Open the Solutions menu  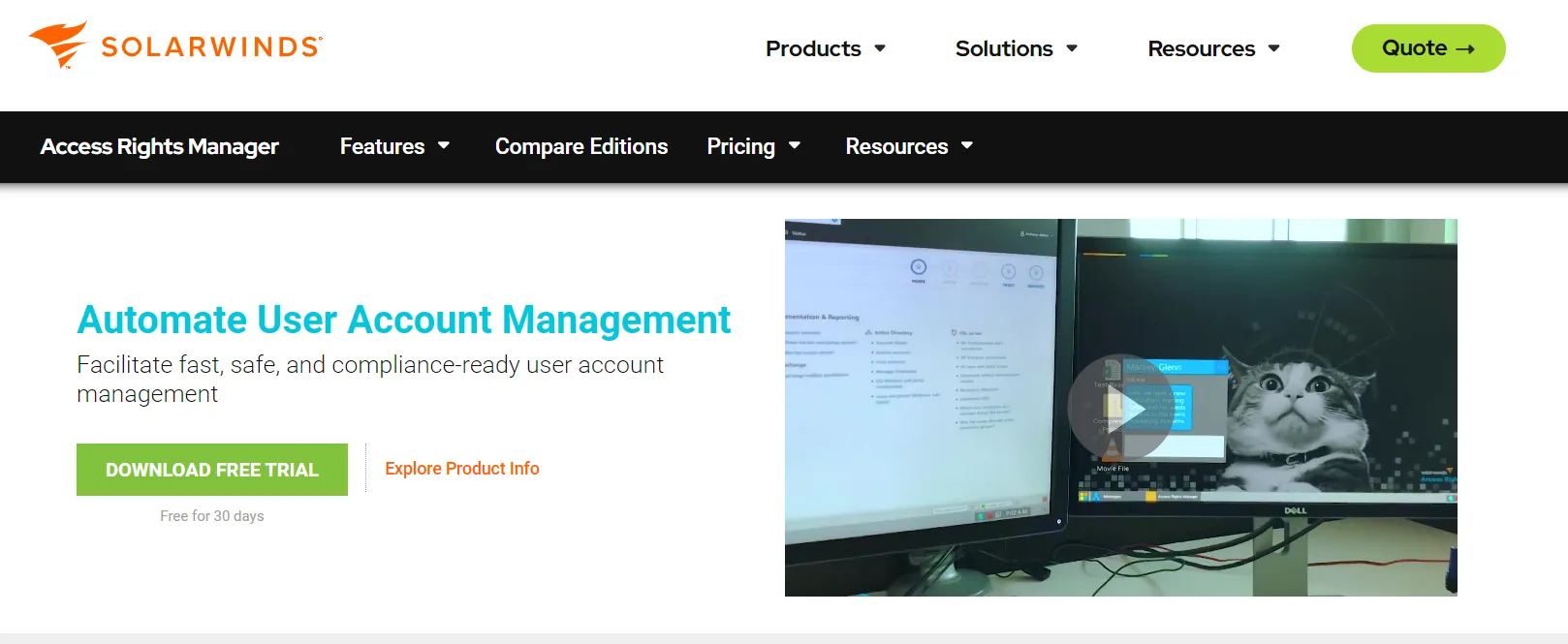coord(1004,48)
